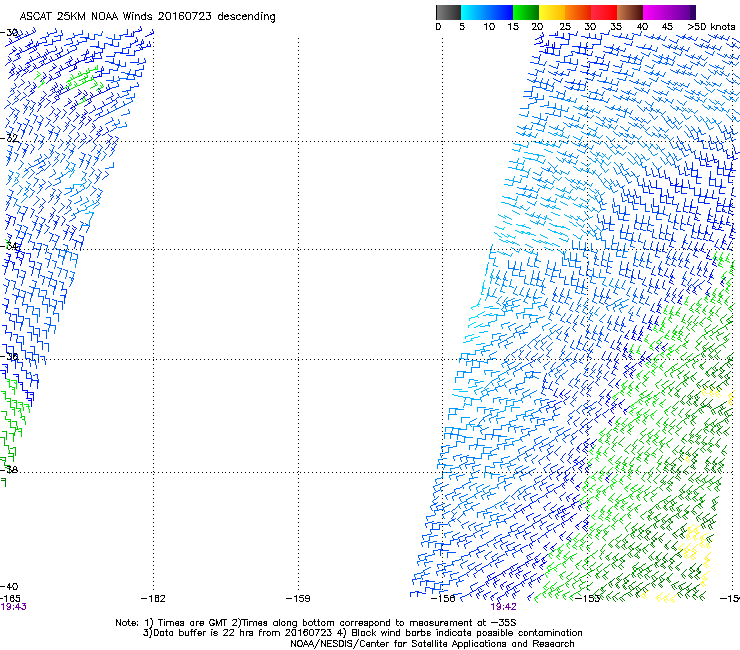Select the gray 0-5 knots legend segment
The width and height of the screenshot is (740, 650).
pos(448,12)
